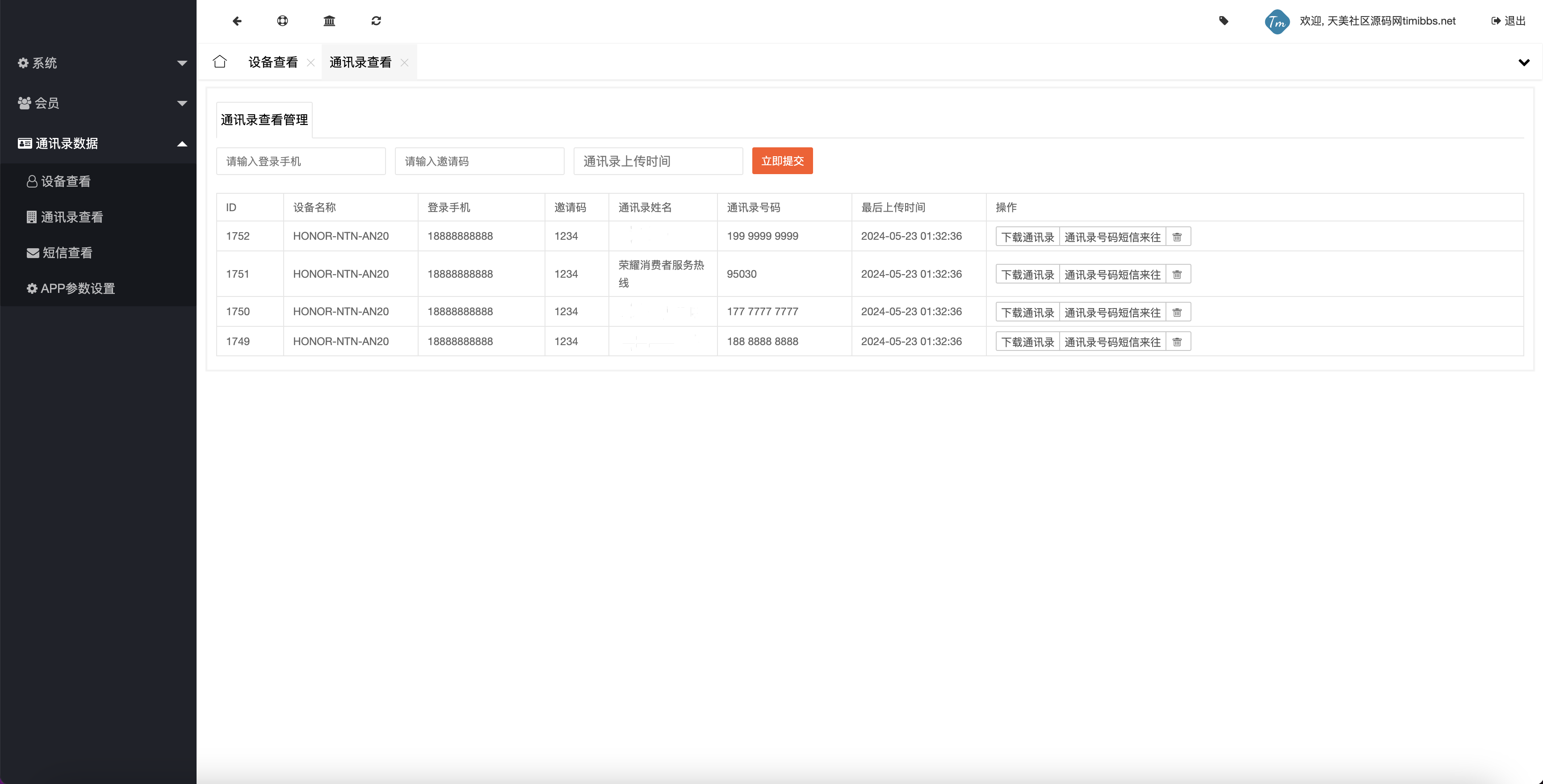Open 通讯录号码短信来往 for record 1750
This screenshot has height=784, width=1543.
(x=1112, y=311)
